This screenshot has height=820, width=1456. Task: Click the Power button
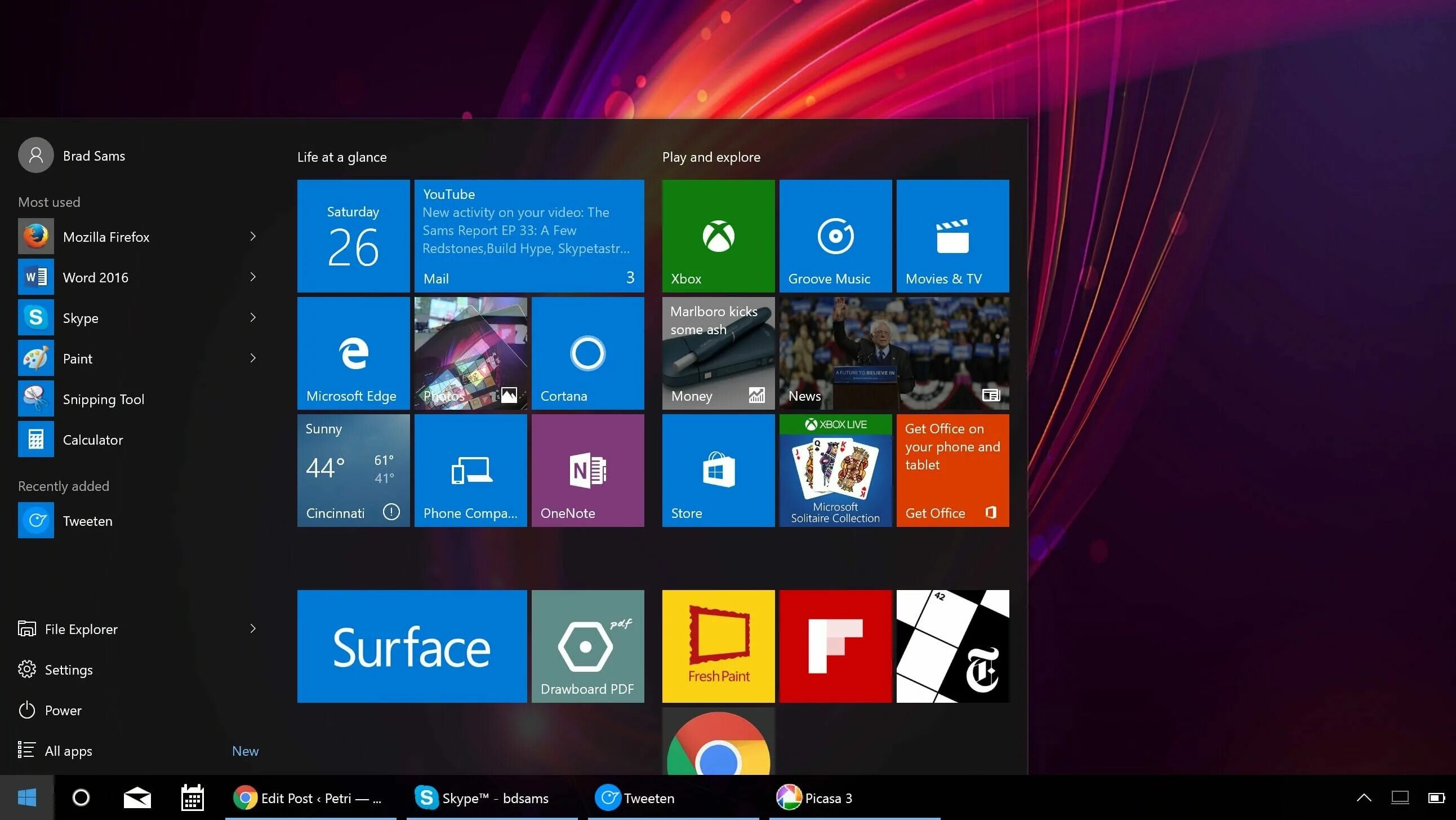point(62,710)
